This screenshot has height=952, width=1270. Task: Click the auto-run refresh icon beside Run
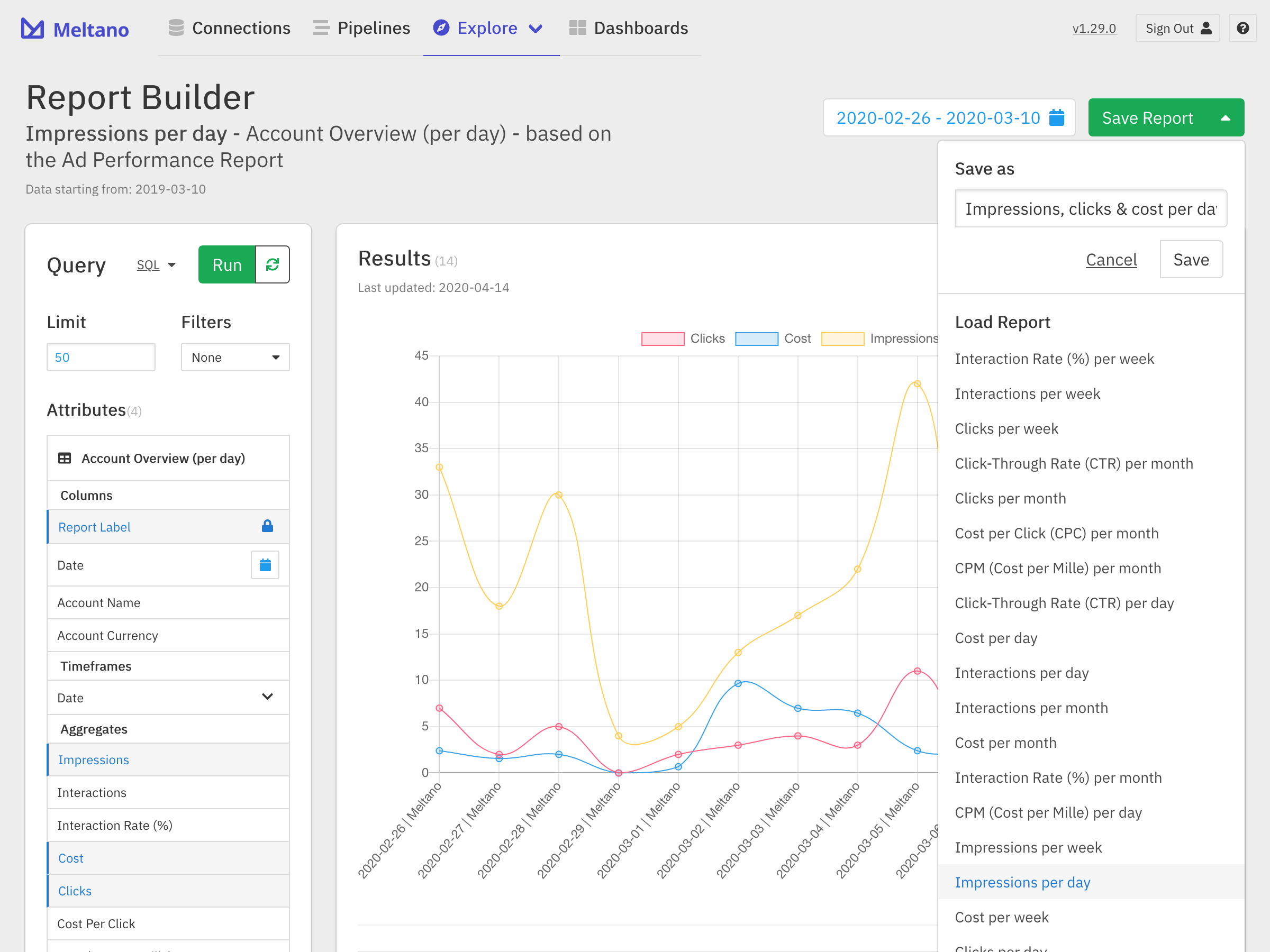272,264
